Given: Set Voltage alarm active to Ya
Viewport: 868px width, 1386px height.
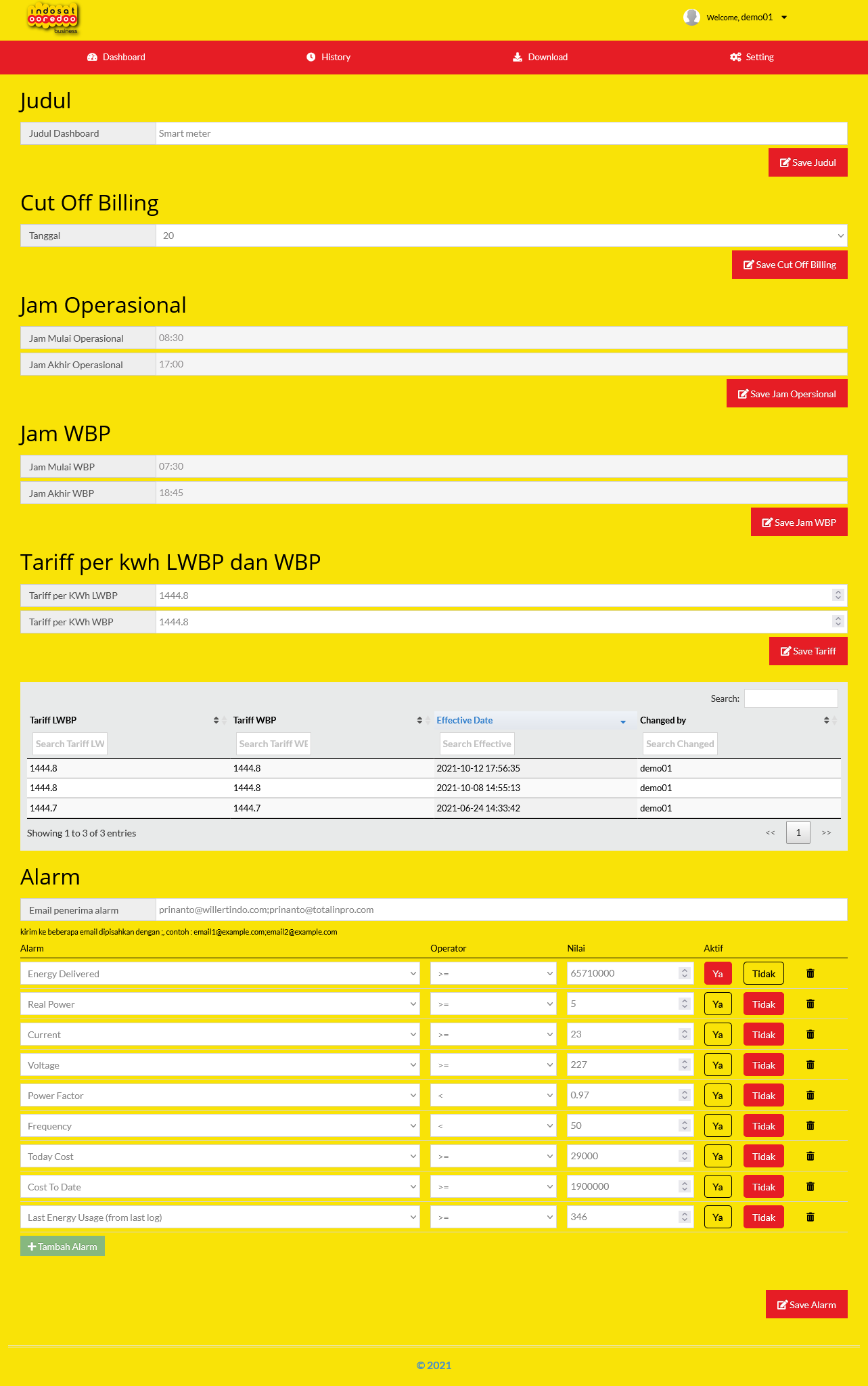Looking at the screenshot, I should [x=718, y=1065].
